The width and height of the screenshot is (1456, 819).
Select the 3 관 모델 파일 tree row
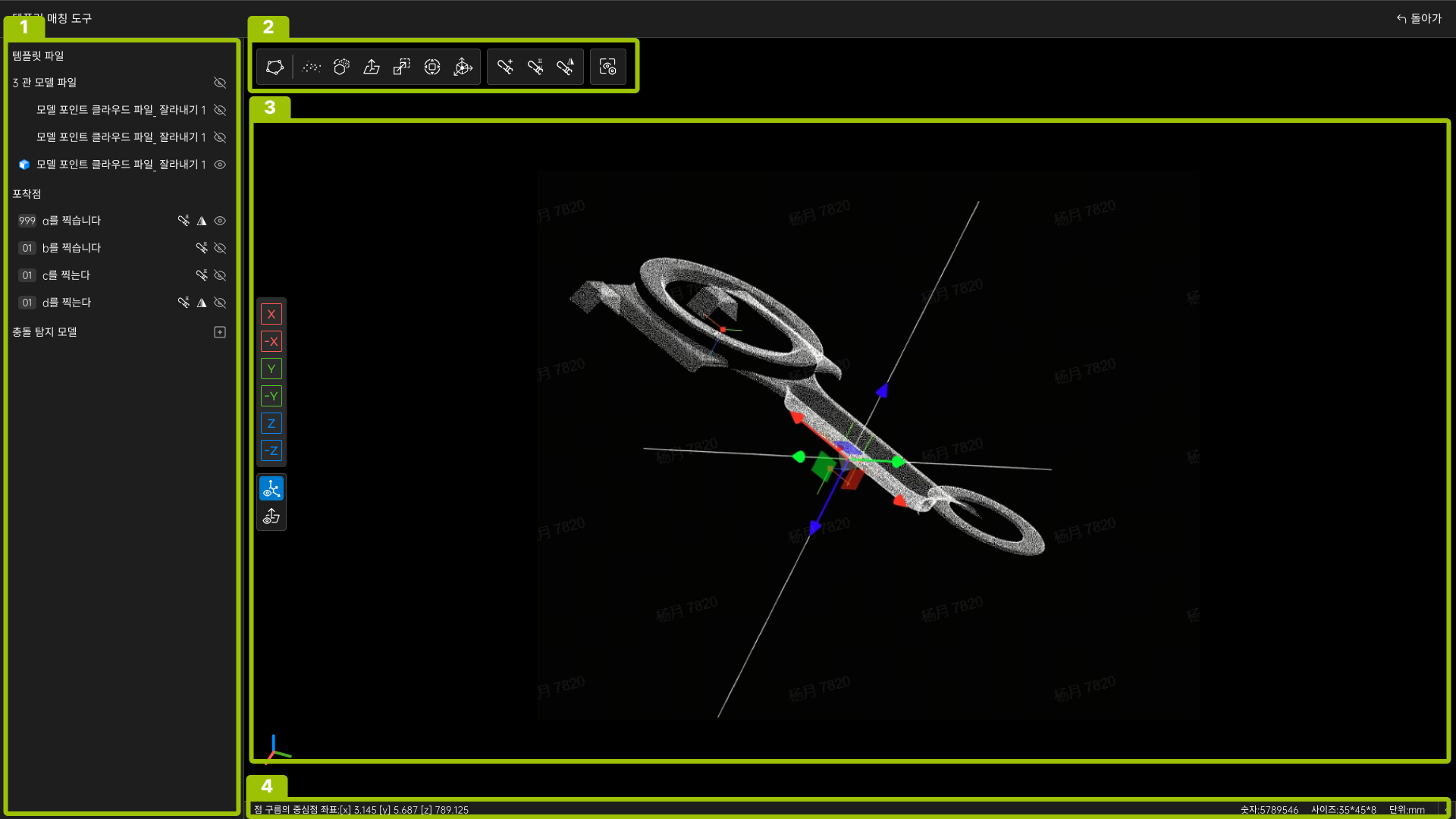pyautogui.click(x=121, y=83)
